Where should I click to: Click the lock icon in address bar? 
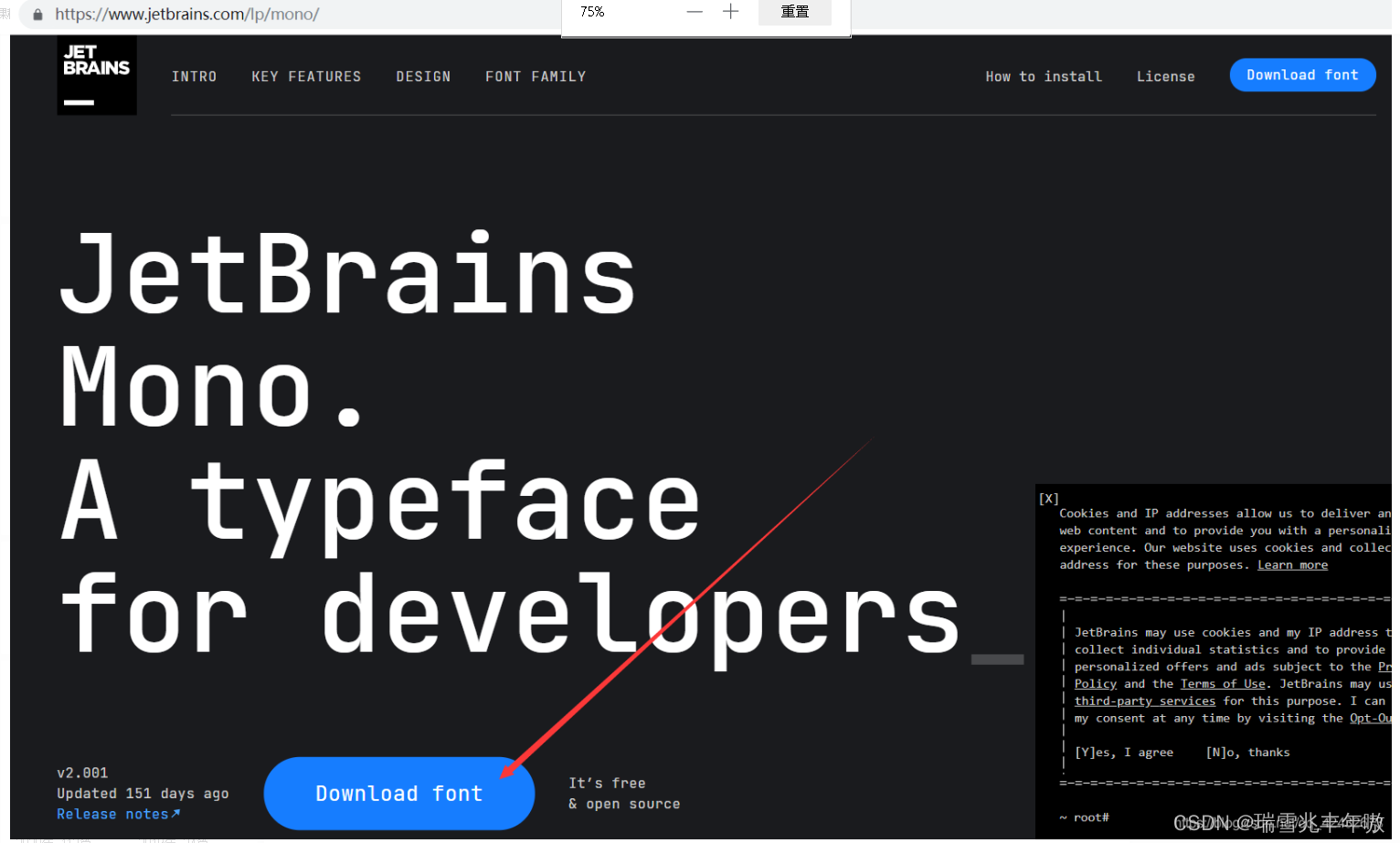click(37, 15)
